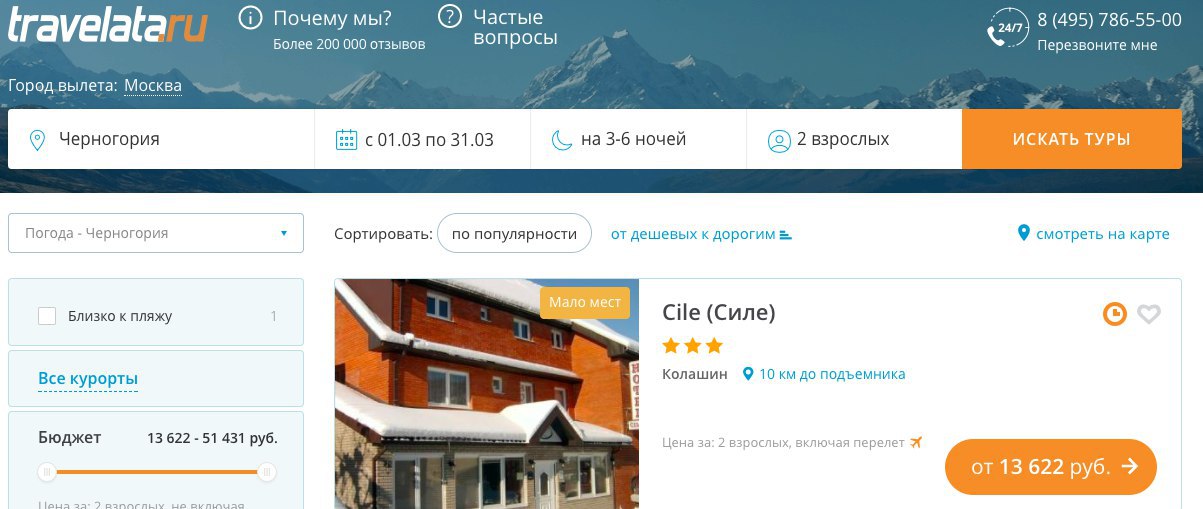The width and height of the screenshot is (1203, 509).
Task: Click the calendar icon in dates field
Action: pos(346,140)
